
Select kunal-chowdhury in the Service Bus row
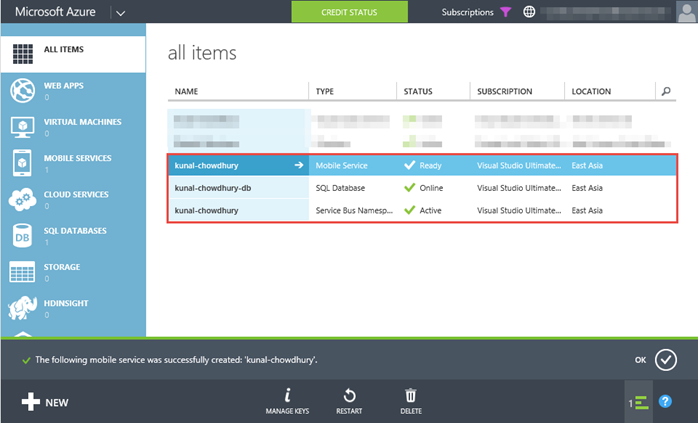(x=207, y=210)
